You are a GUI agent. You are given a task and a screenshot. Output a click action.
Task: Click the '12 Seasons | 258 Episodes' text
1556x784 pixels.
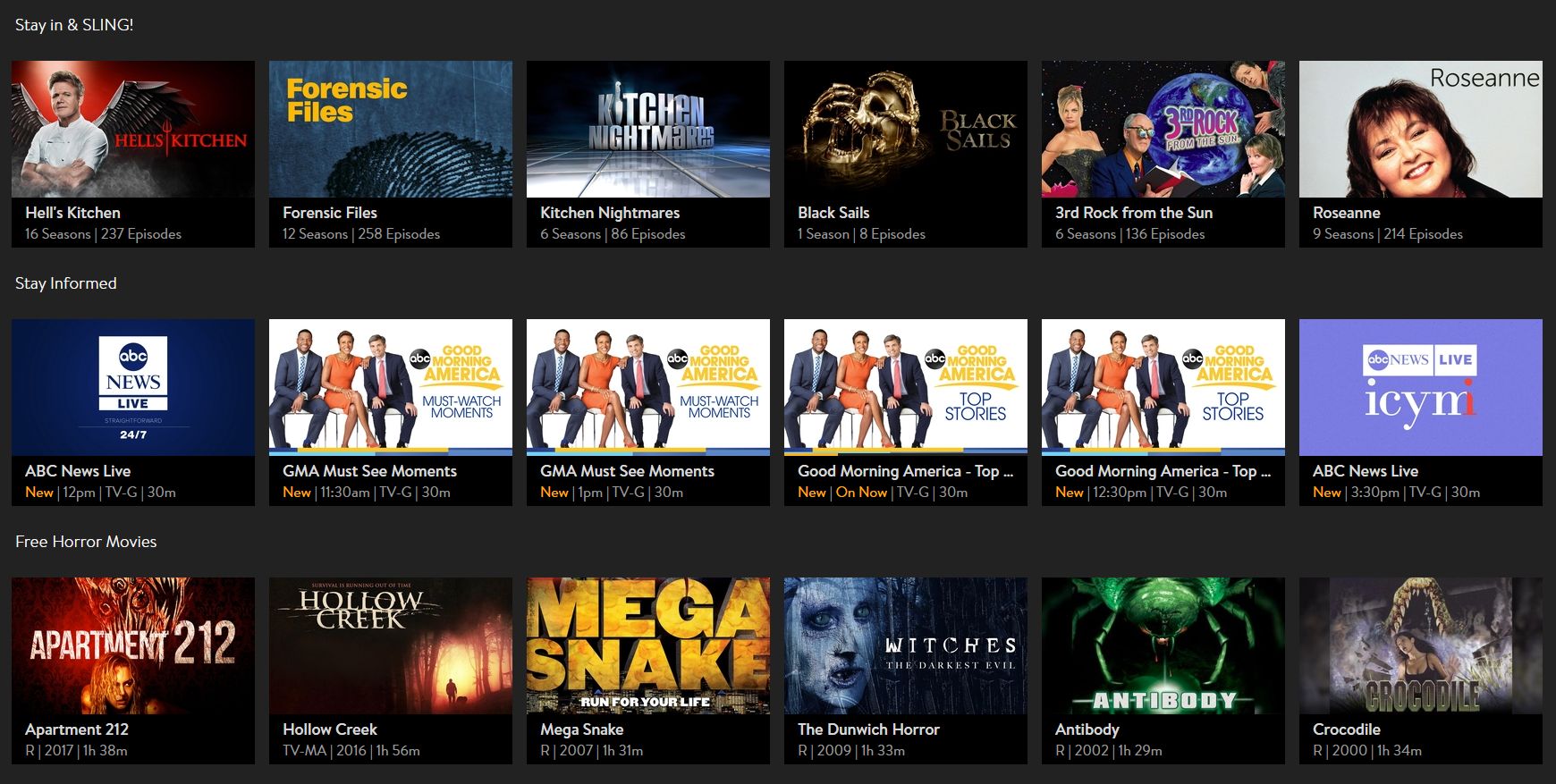[x=361, y=234]
